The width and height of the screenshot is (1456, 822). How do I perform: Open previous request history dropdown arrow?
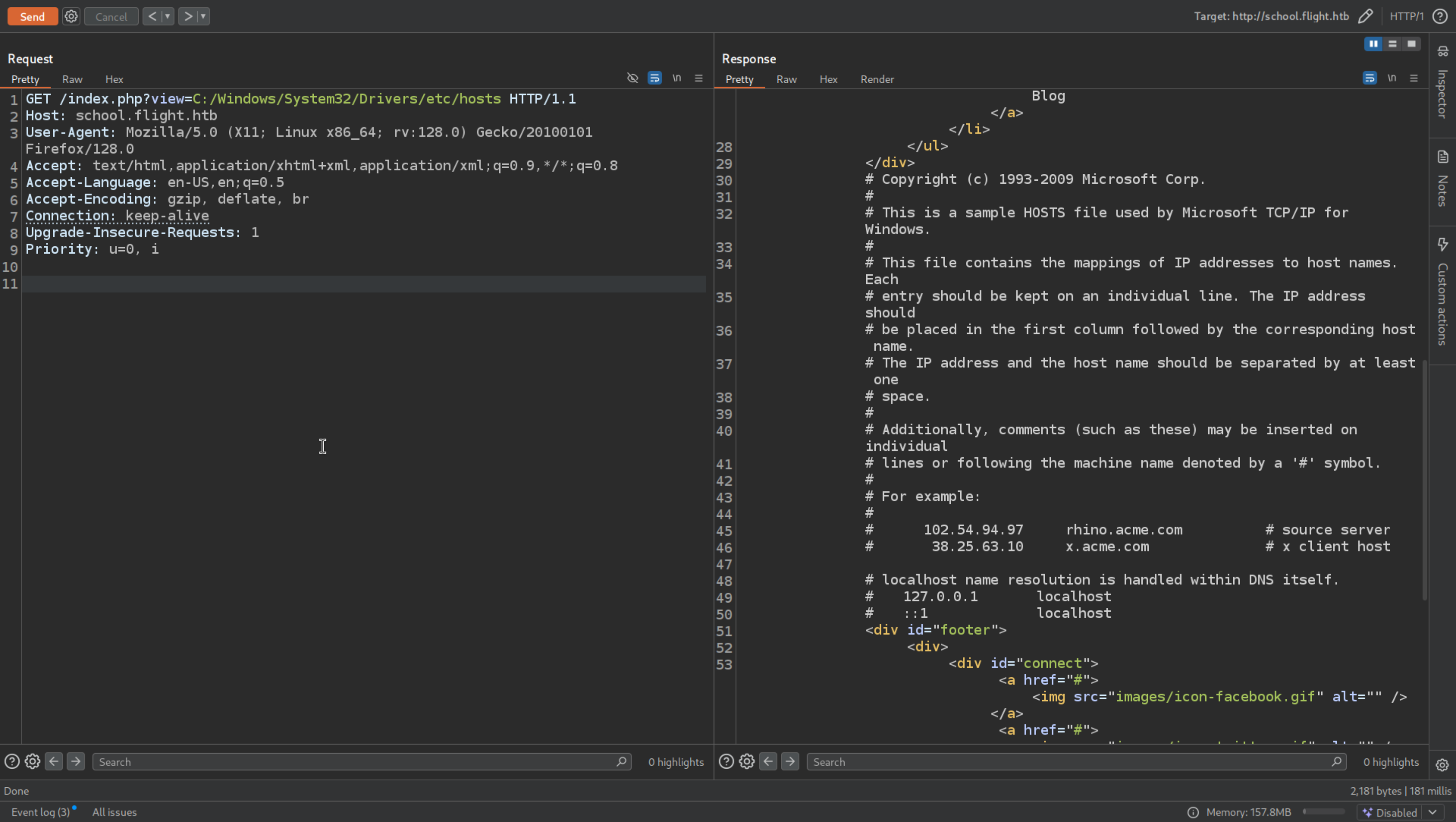coord(167,16)
